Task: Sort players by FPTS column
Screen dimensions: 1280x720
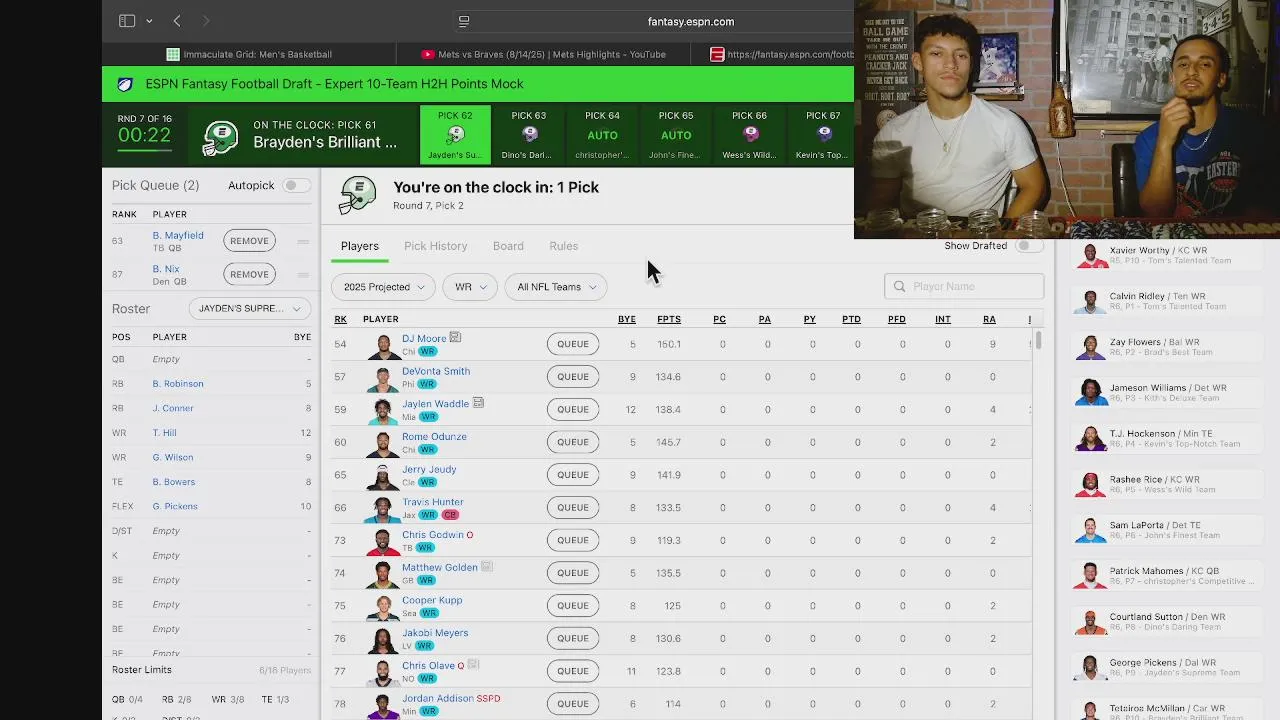Action: click(x=669, y=319)
